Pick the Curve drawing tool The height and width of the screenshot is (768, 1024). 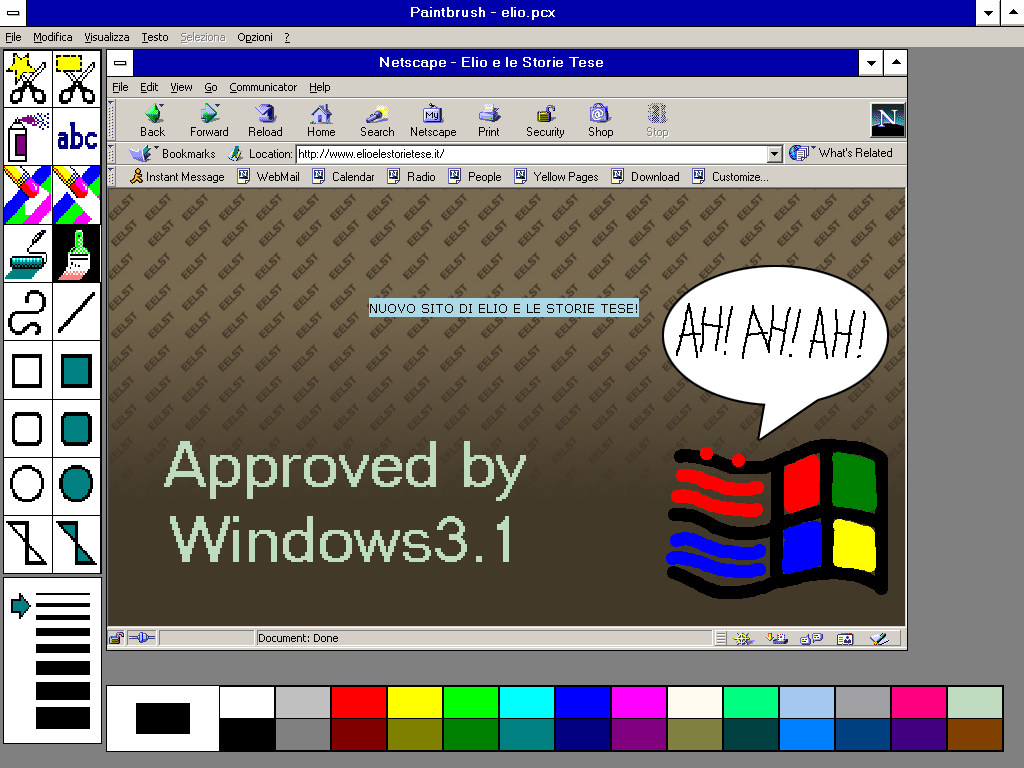point(28,312)
